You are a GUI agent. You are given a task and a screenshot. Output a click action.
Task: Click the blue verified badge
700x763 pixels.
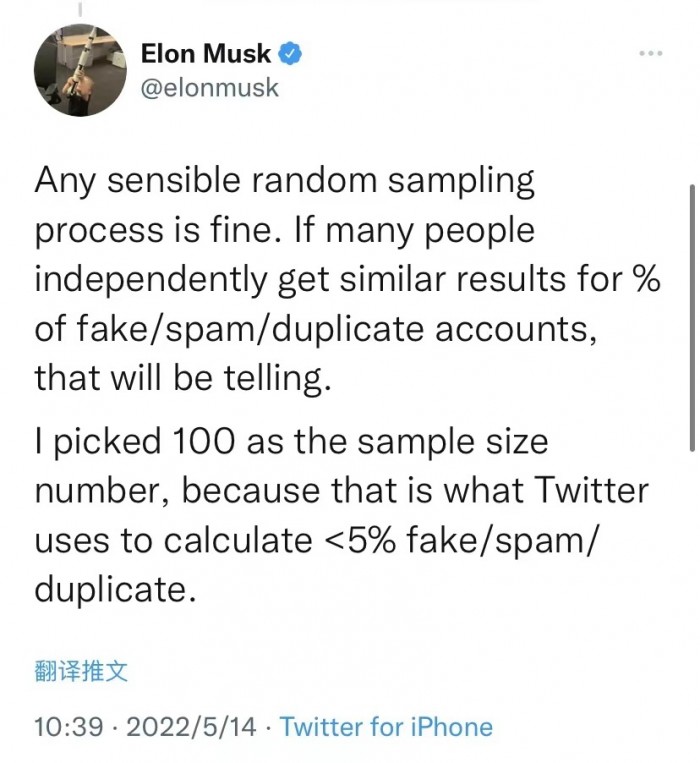290,53
